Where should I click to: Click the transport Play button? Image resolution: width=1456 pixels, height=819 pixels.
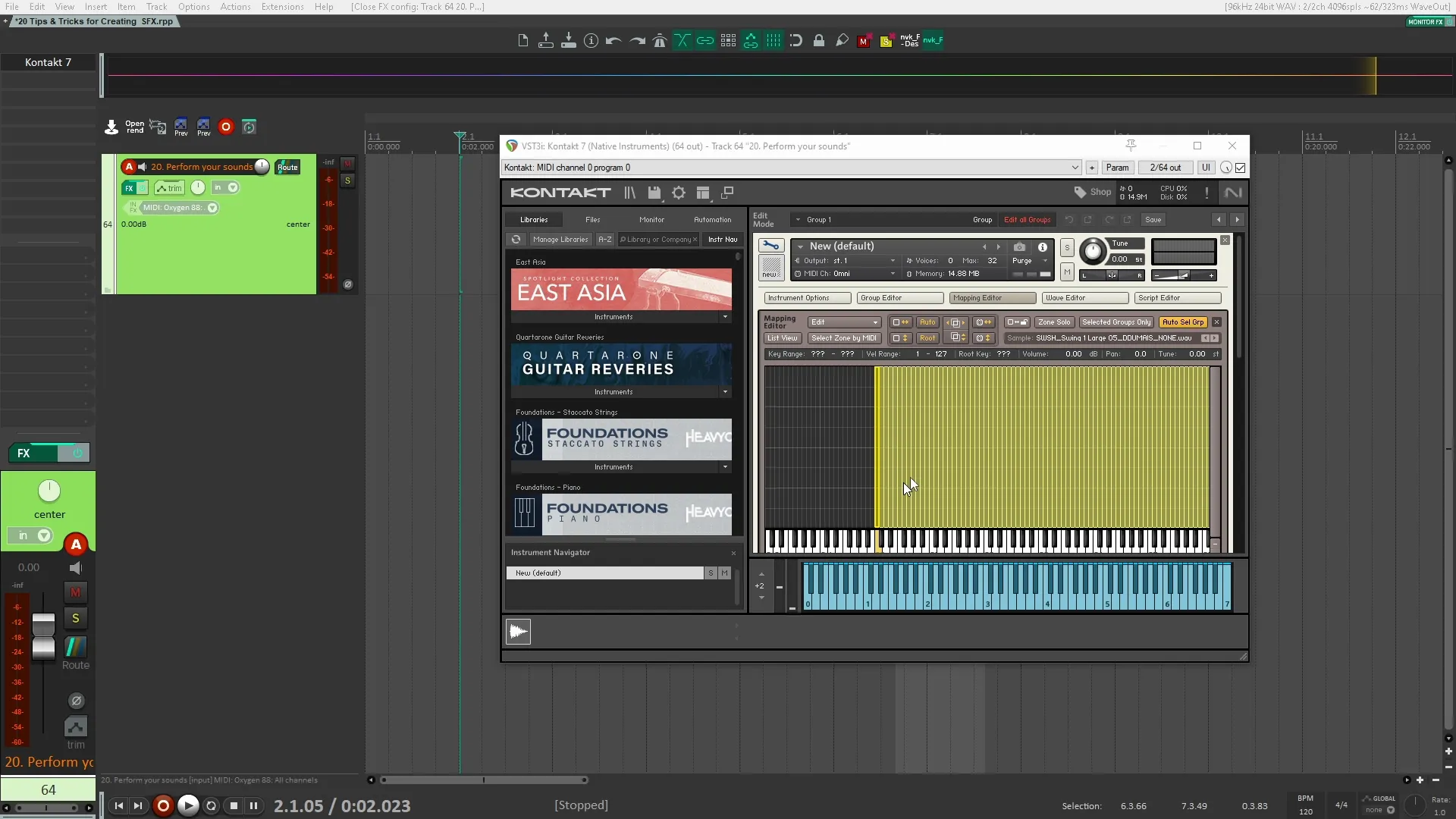coord(188,805)
